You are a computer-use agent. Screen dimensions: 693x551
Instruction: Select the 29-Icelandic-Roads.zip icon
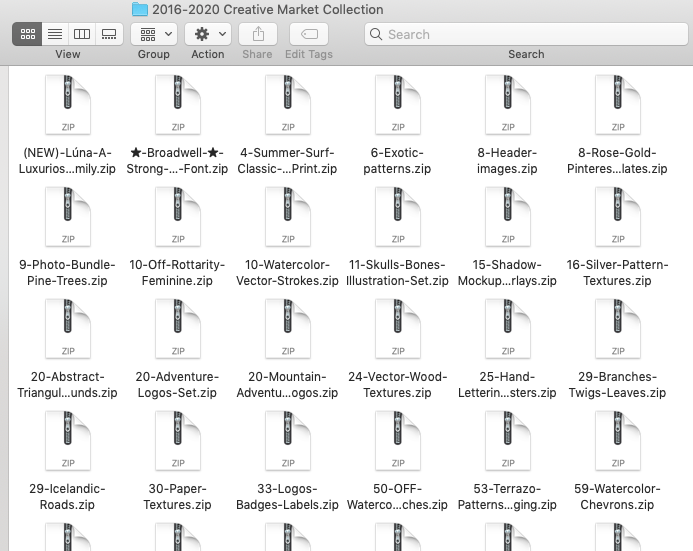pyautogui.click(x=68, y=441)
